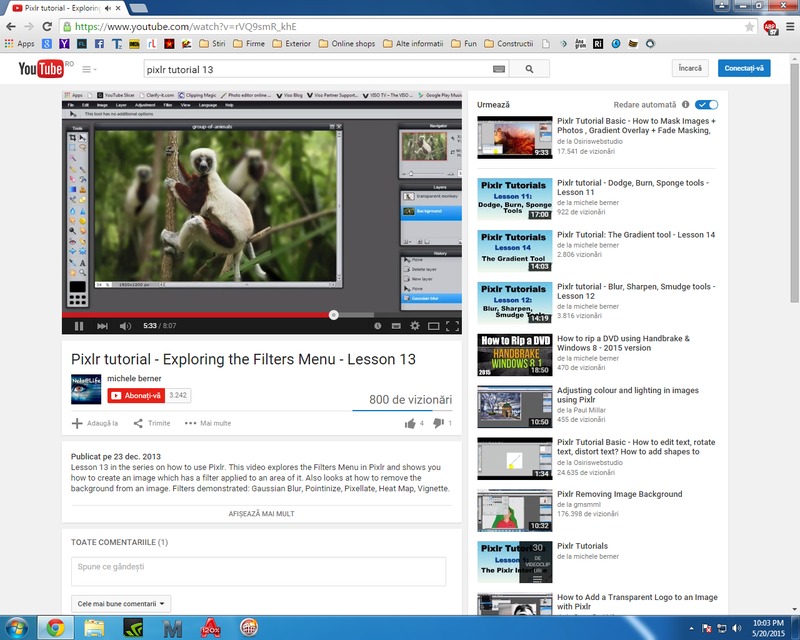
Task: Open the Google bookmark icon
Action: coord(46,44)
